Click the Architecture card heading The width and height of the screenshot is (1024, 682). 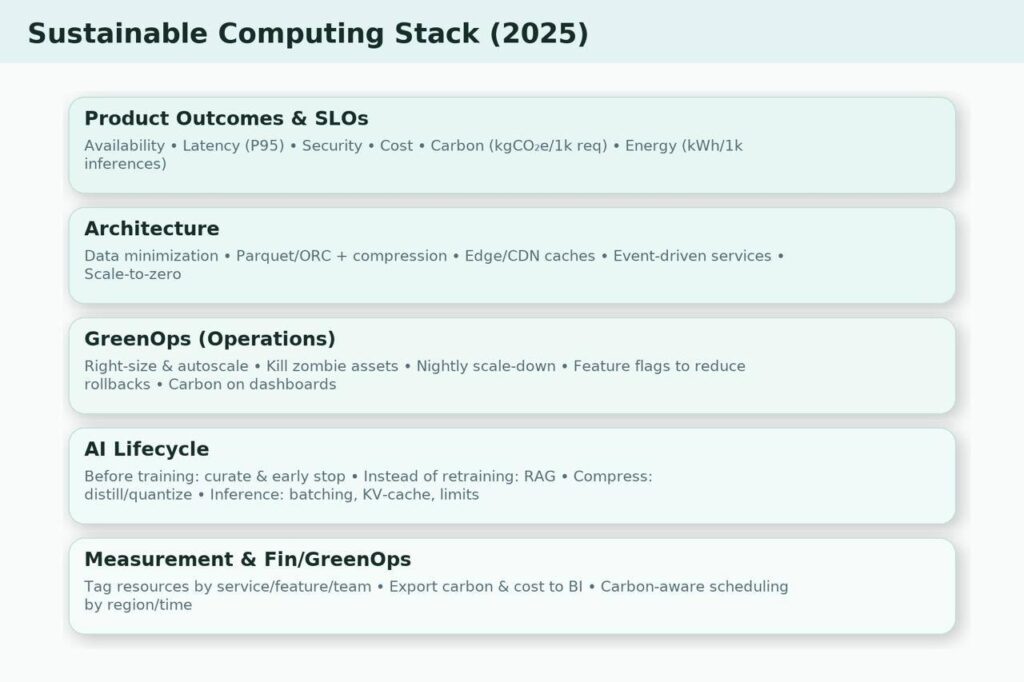(151, 228)
